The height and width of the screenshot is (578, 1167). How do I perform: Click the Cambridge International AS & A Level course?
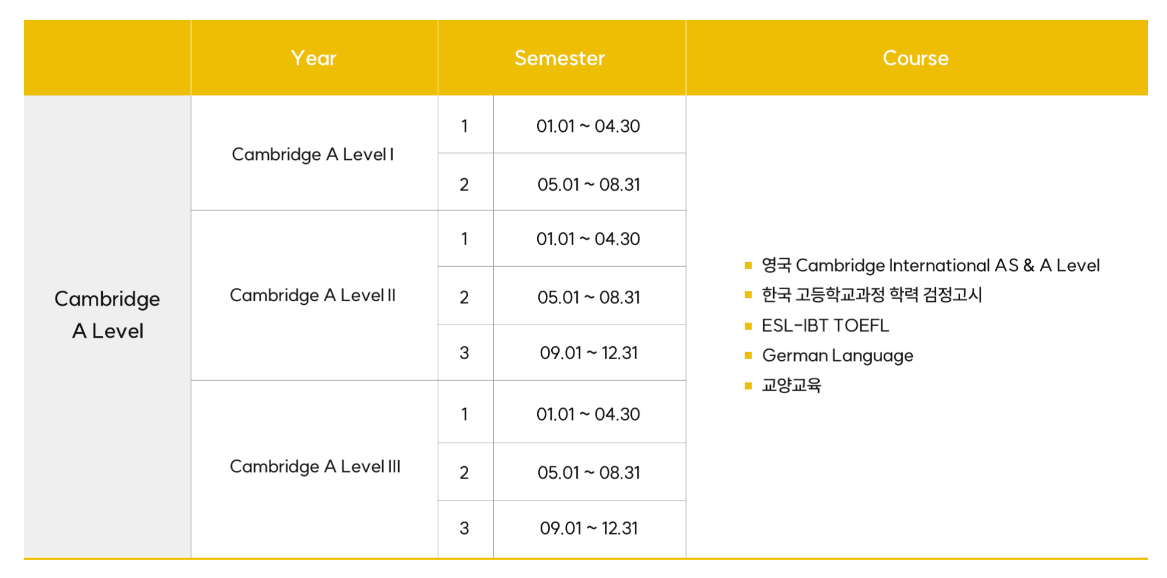pyautogui.click(x=930, y=266)
